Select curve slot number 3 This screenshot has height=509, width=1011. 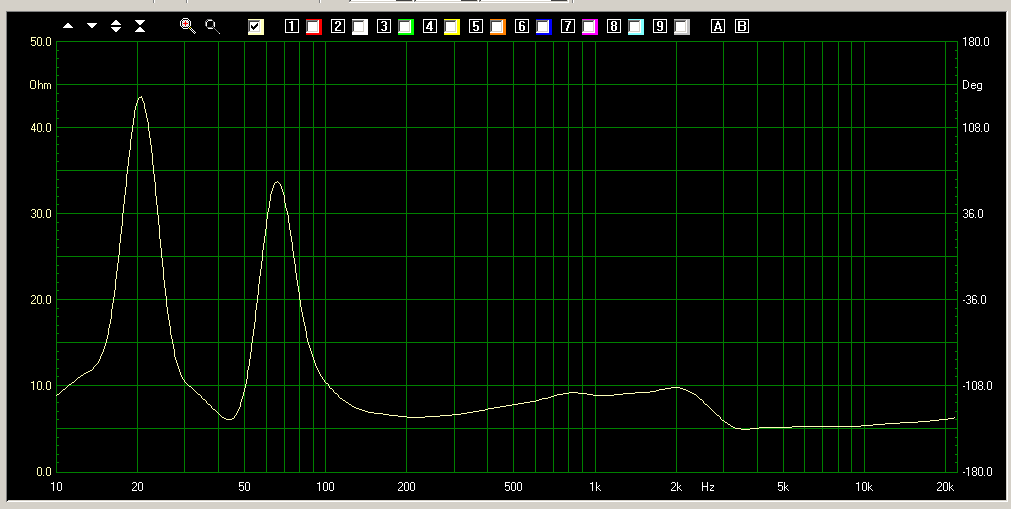point(384,27)
